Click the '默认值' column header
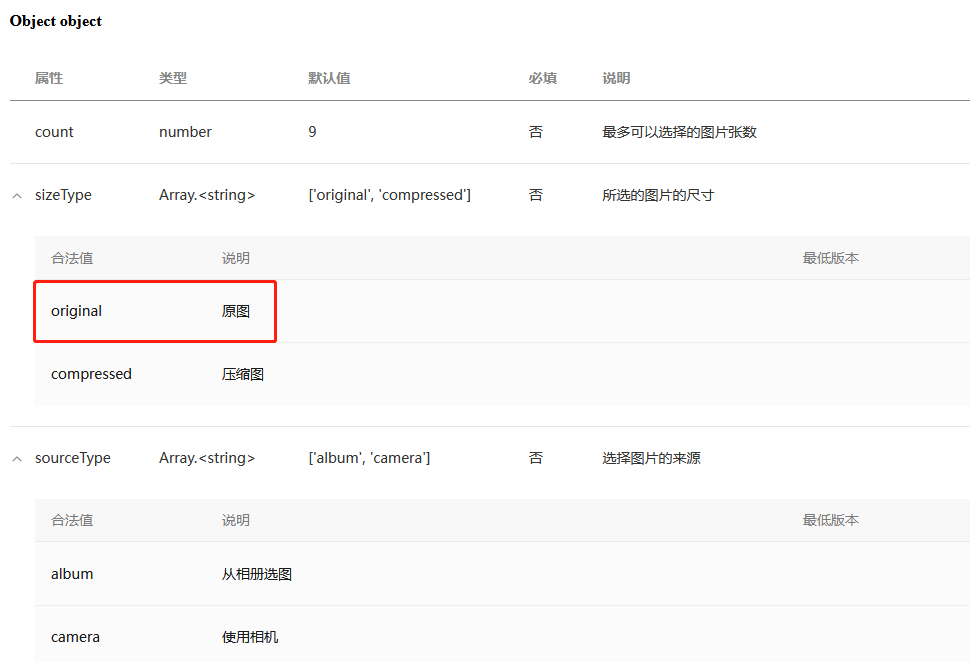979x662 pixels. click(x=329, y=78)
